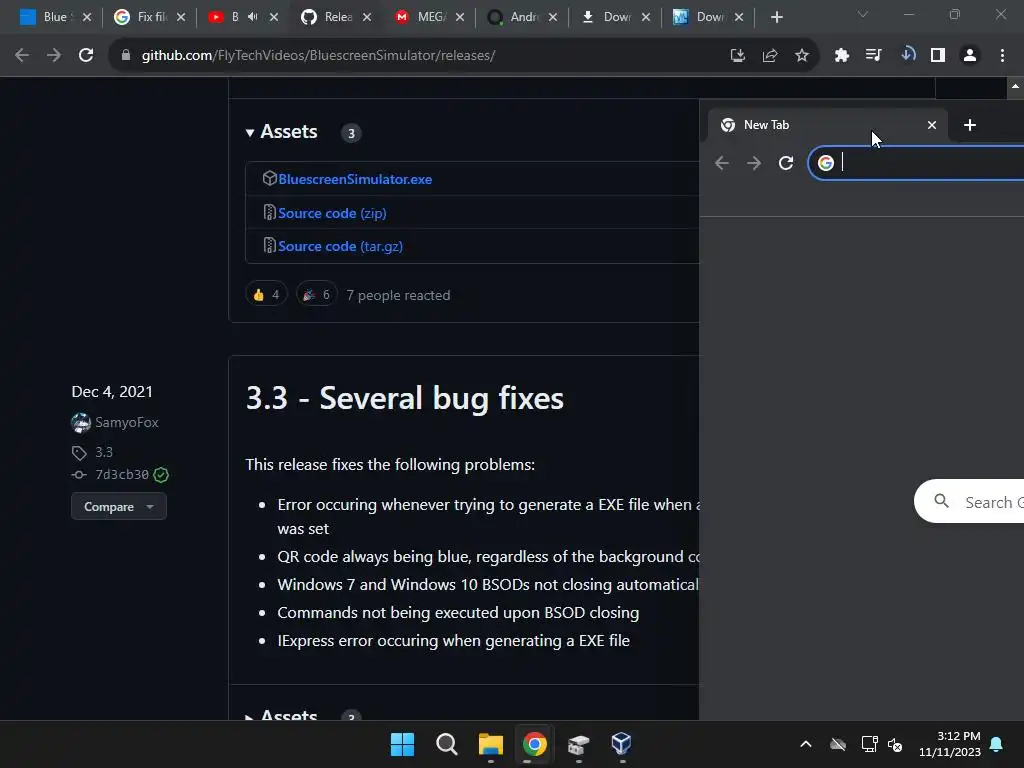Open the 3.3 - Several bug fixes release
1024x768 pixels.
click(x=404, y=398)
